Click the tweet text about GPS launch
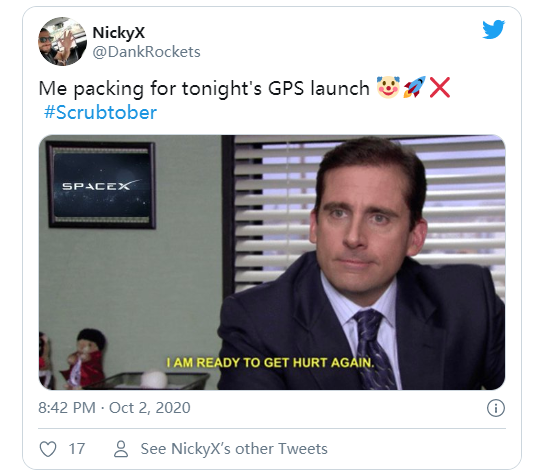 tap(204, 88)
